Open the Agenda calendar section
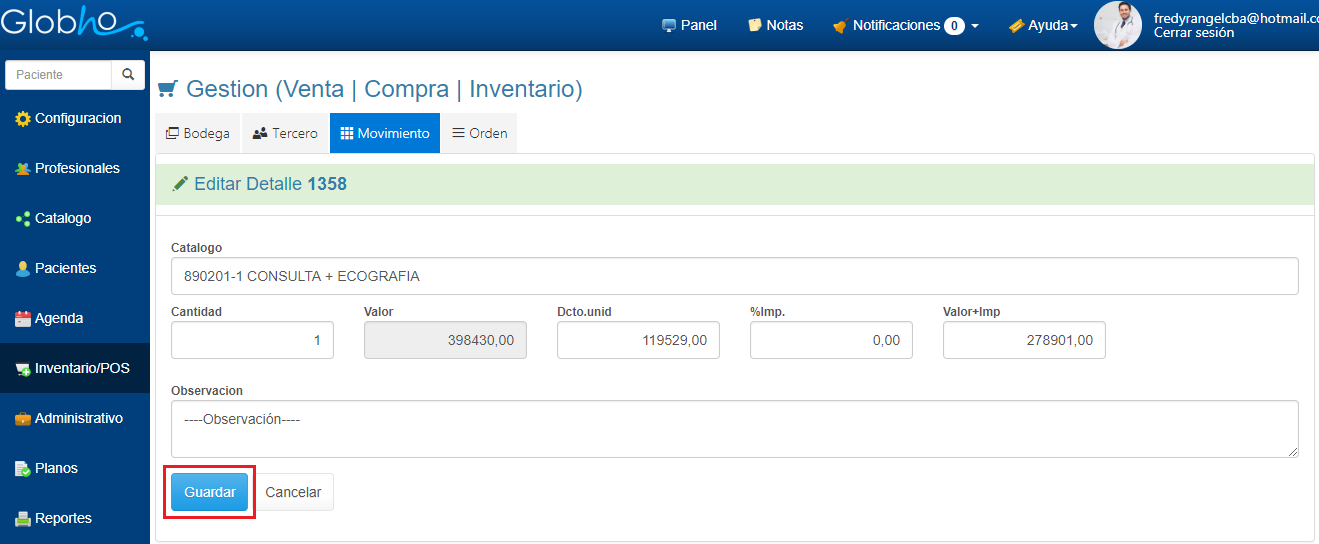Image resolution: width=1319 pixels, height=544 pixels. tap(58, 318)
